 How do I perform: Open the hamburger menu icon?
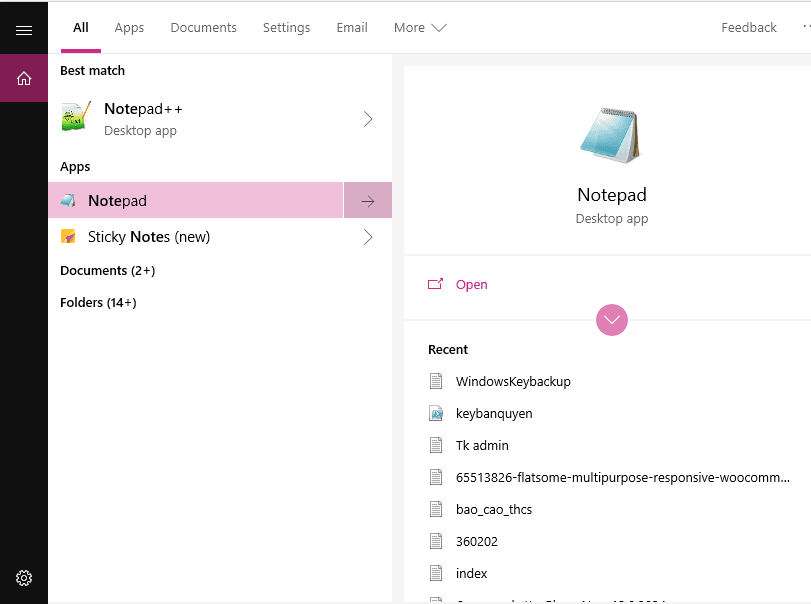(x=24, y=31)
